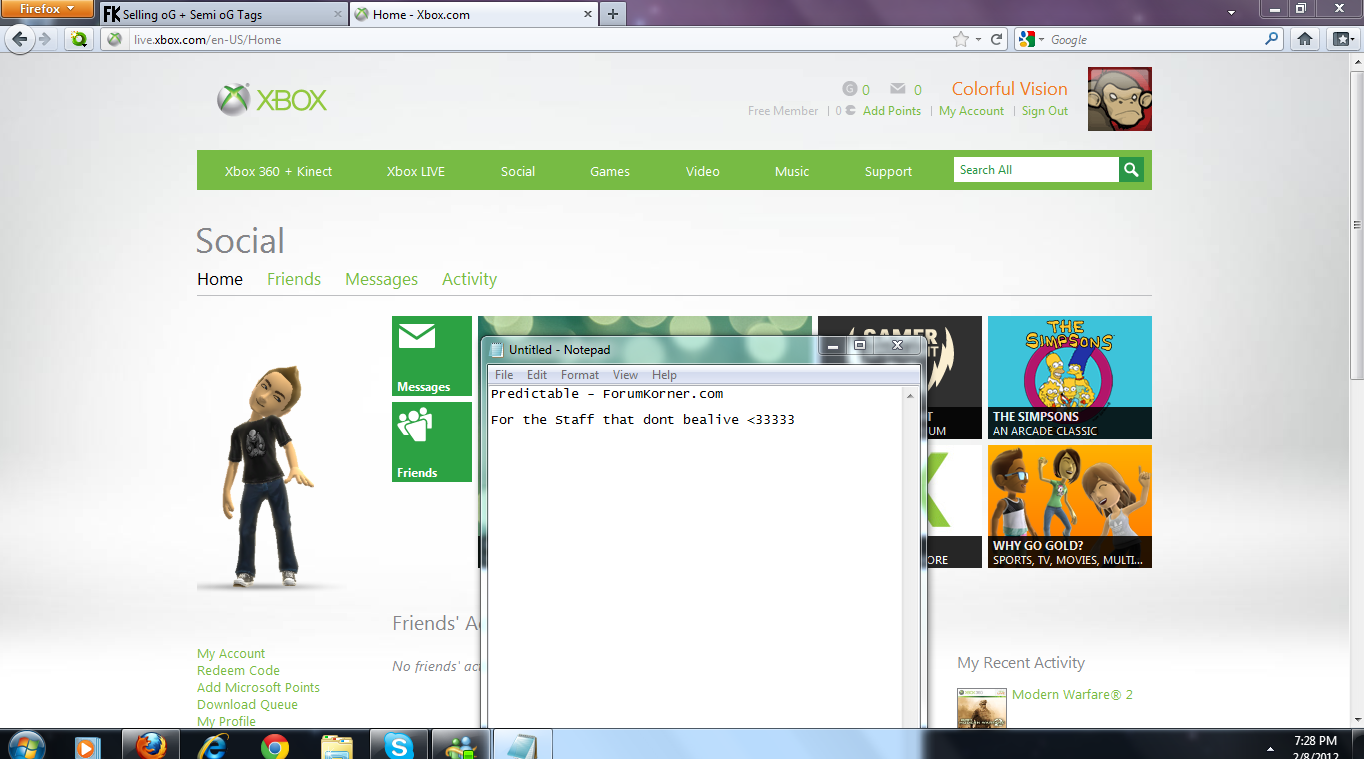Open Notepad File menu
This screenshot has height=759, width=1364.
point(504,375)
